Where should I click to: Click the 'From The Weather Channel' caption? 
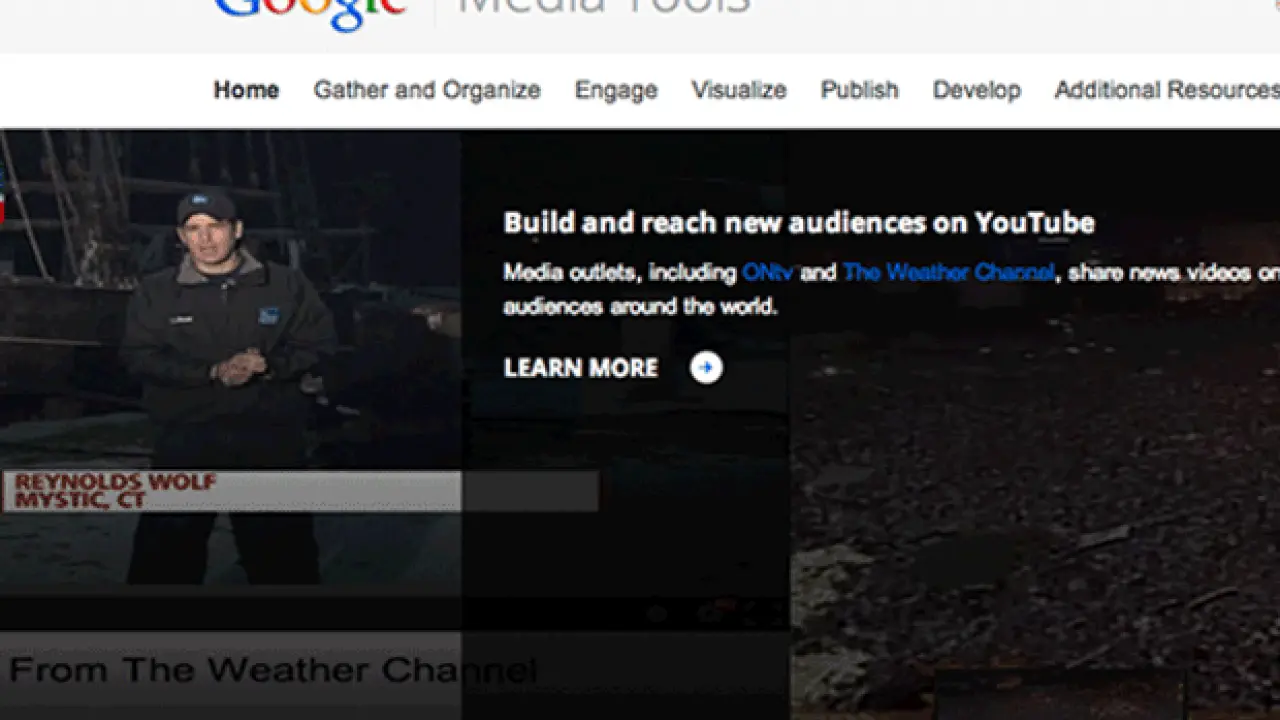pos(272,669)
